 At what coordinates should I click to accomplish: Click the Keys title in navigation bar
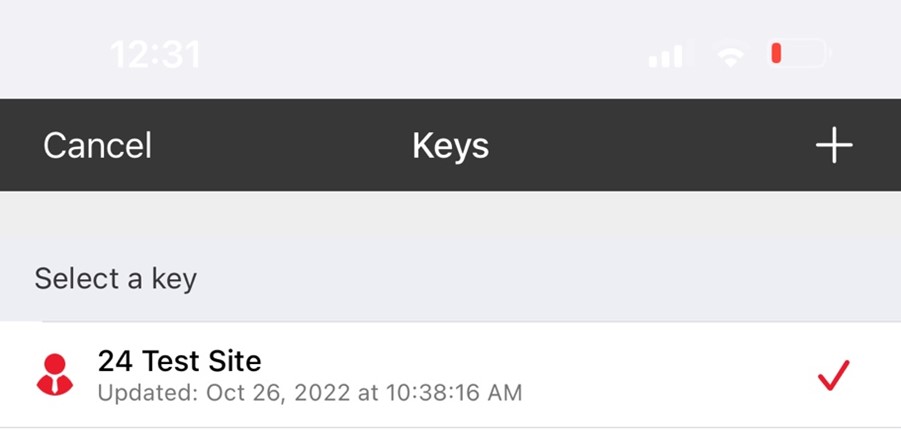point(450,147)
